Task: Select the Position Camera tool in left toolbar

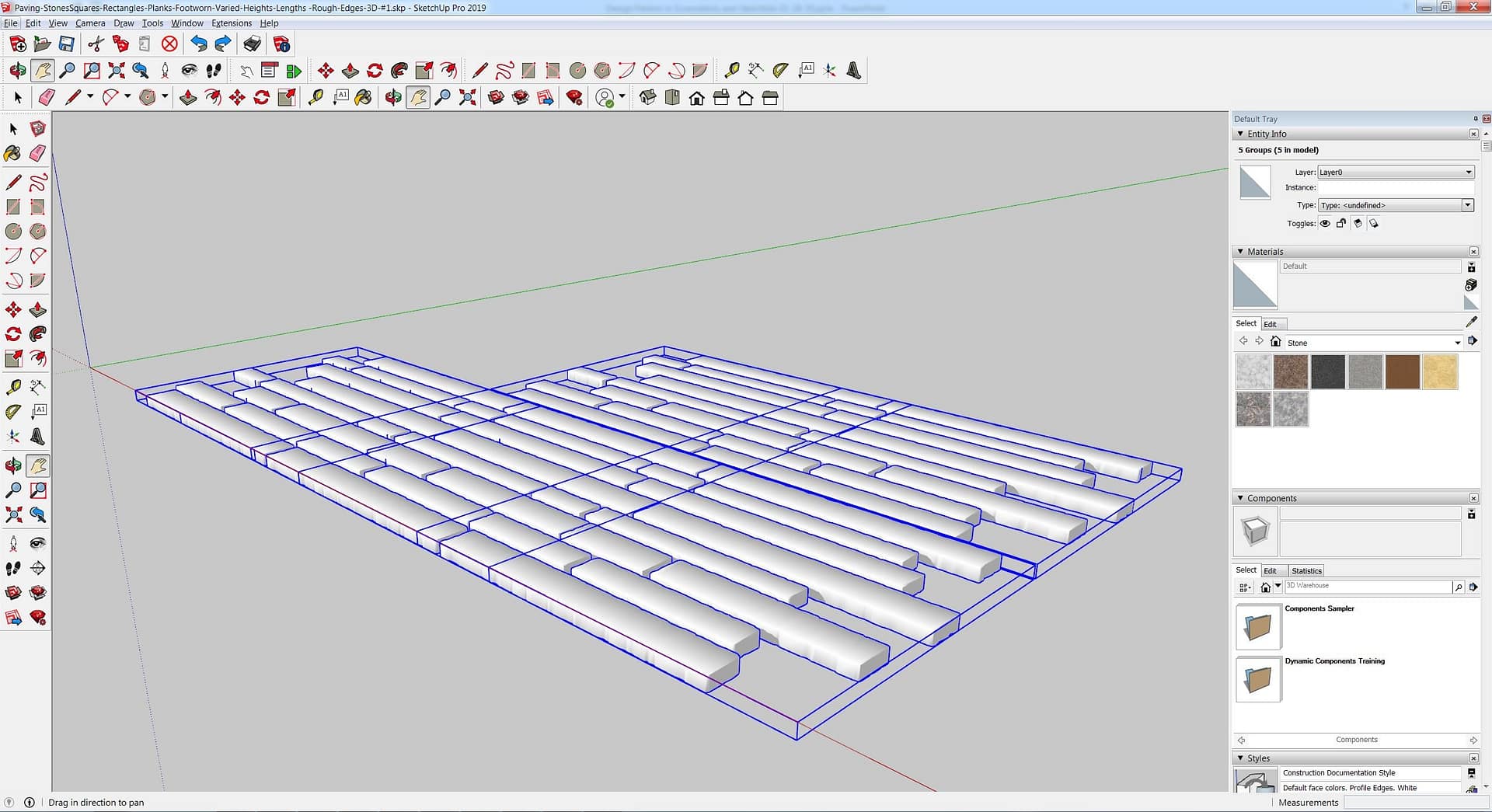Action: pyautogui.click(x=13, y=544)
